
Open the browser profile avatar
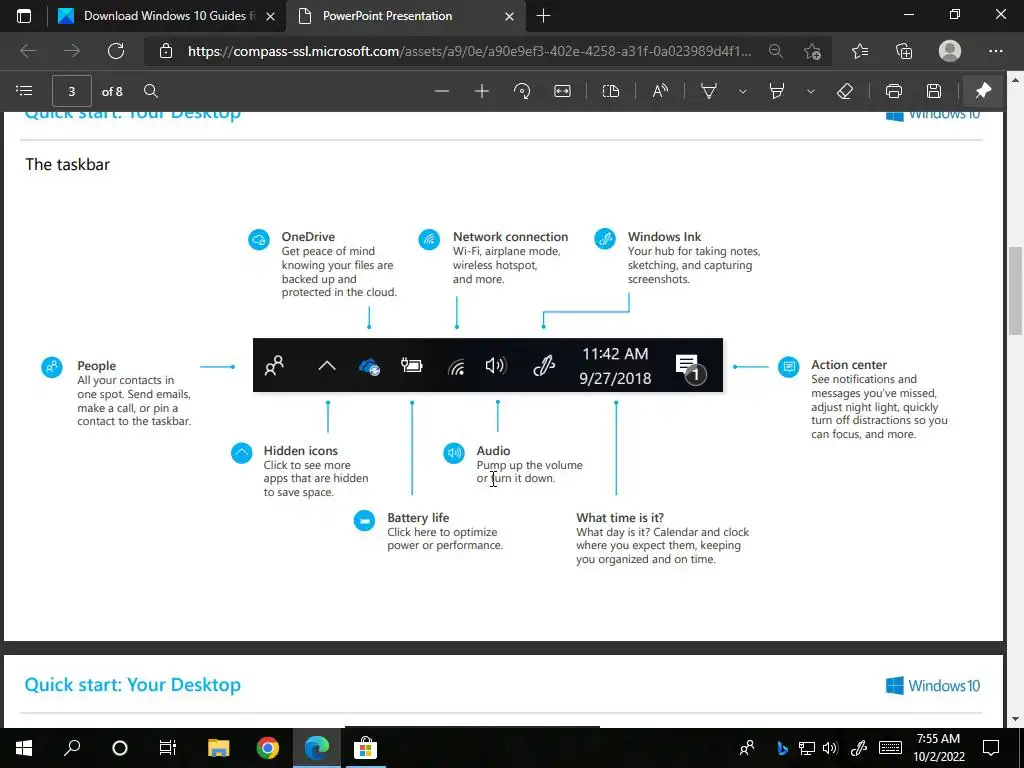pyautogui.click(x=950, y=51)
